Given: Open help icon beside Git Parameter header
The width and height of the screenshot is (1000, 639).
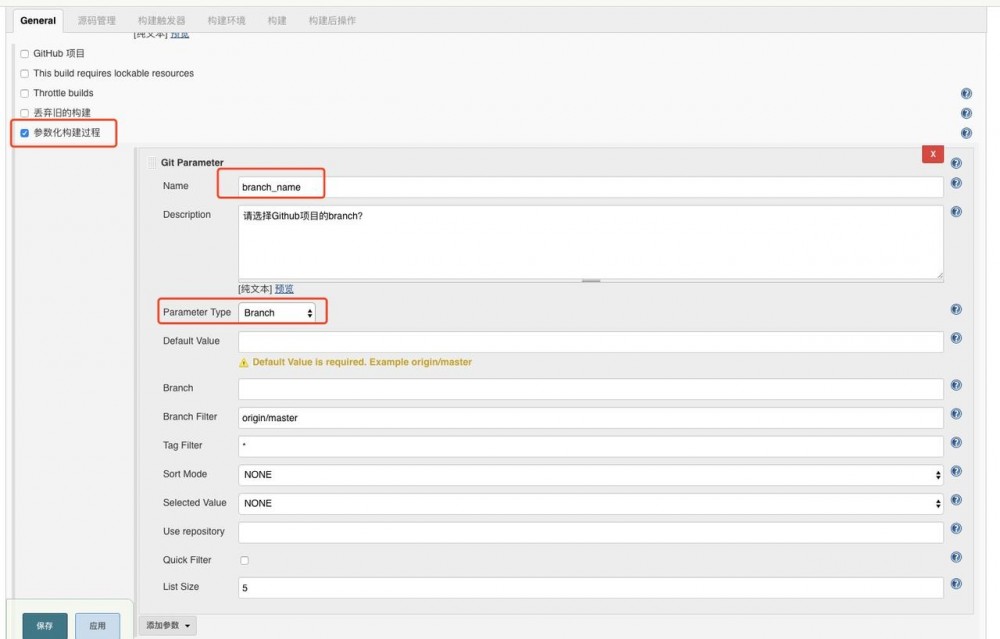Looking at the screenshot, I should click(956, 163).
